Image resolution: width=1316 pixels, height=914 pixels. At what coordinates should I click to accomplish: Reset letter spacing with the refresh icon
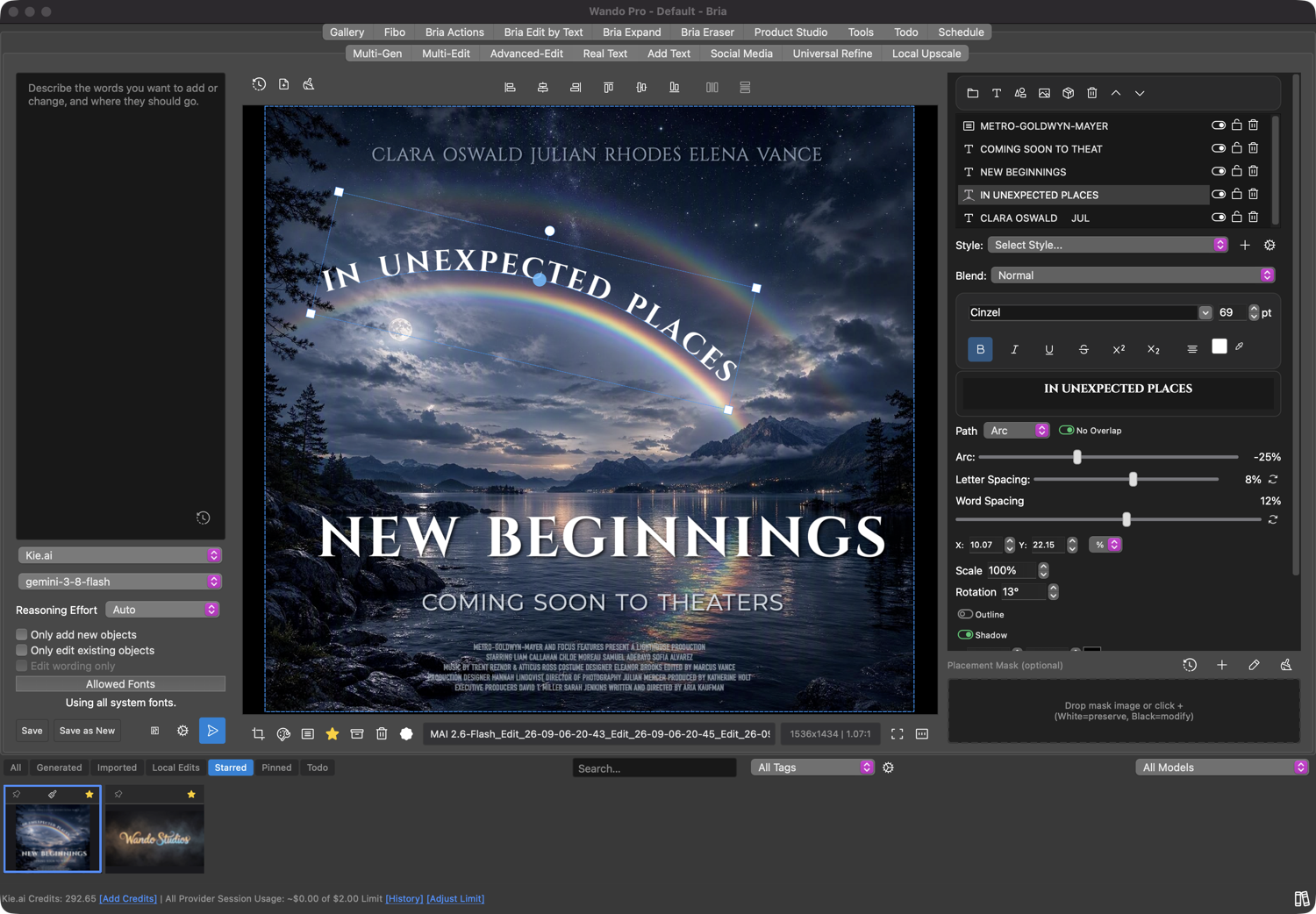point(1273,479)
